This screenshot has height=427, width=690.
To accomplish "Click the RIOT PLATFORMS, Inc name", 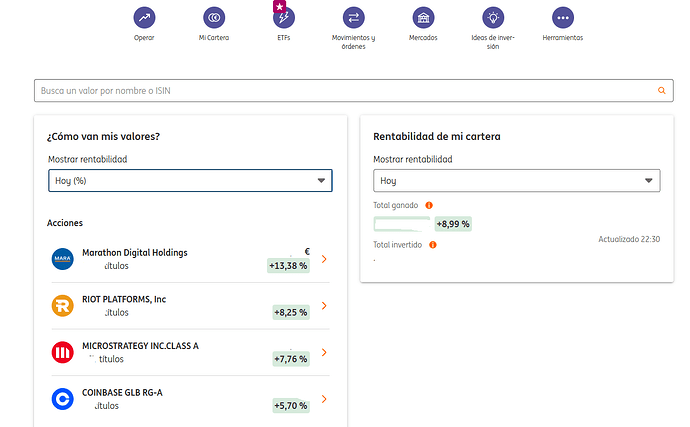I will (124, 299).
